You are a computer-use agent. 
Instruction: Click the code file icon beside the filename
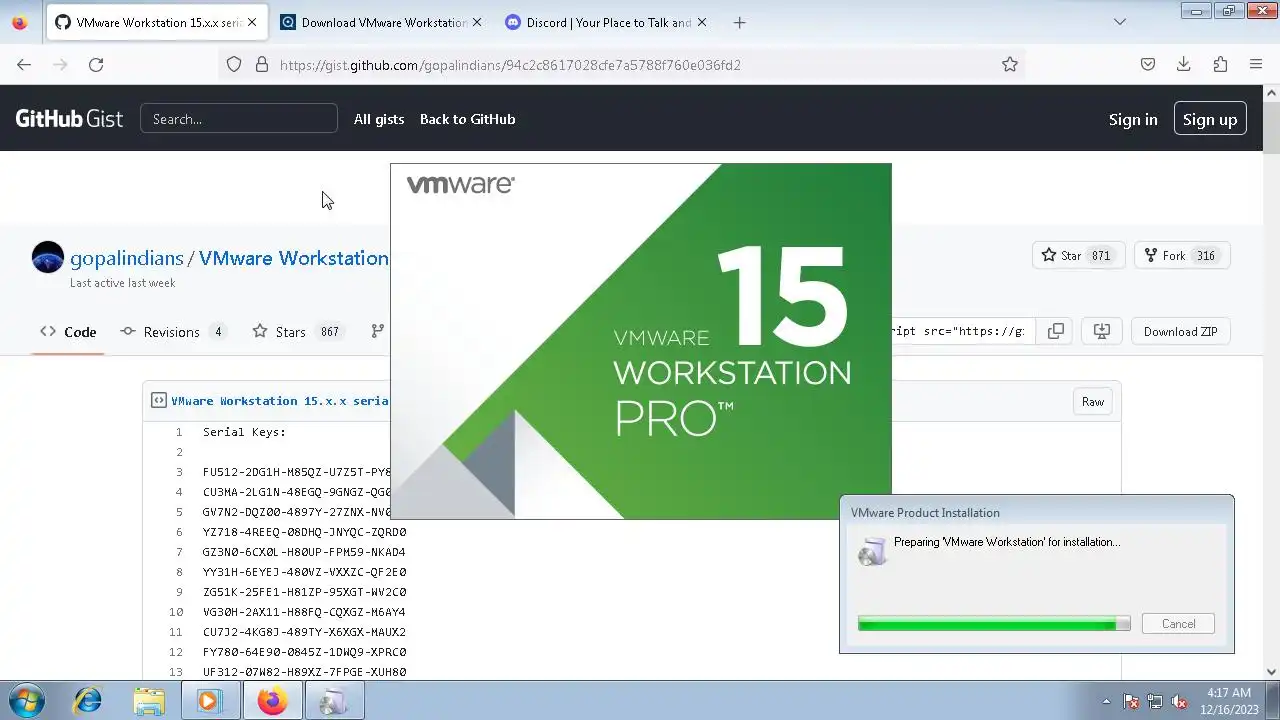[x=158, y=401]
